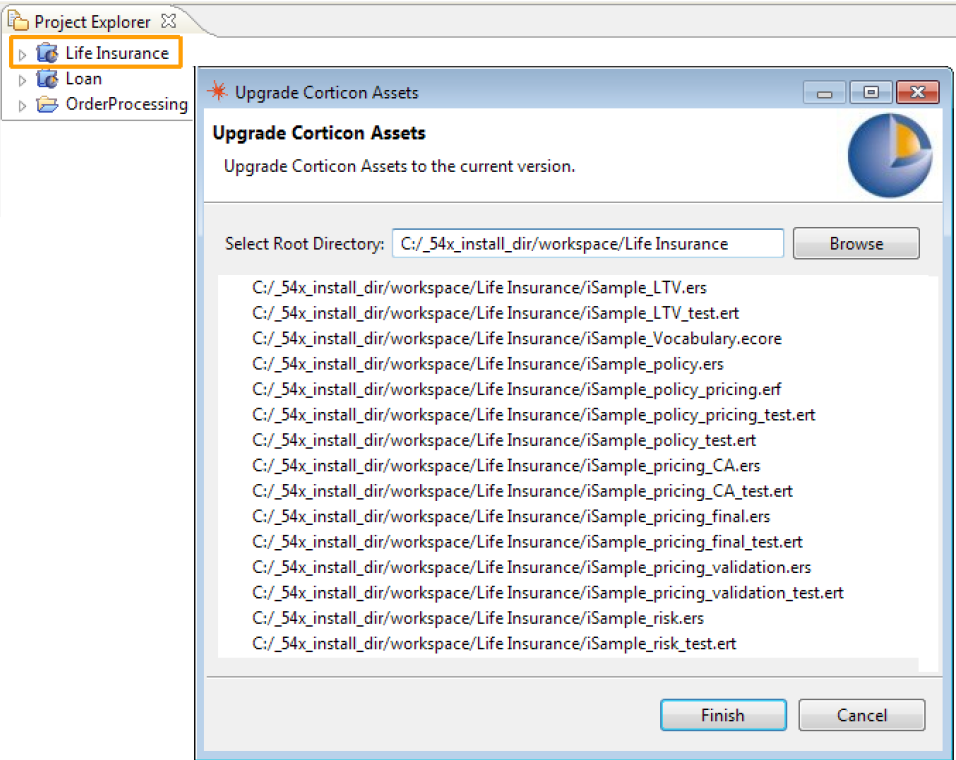
Task: Click the Browse button
Action: pyautogui.click(x=856, y=243)
